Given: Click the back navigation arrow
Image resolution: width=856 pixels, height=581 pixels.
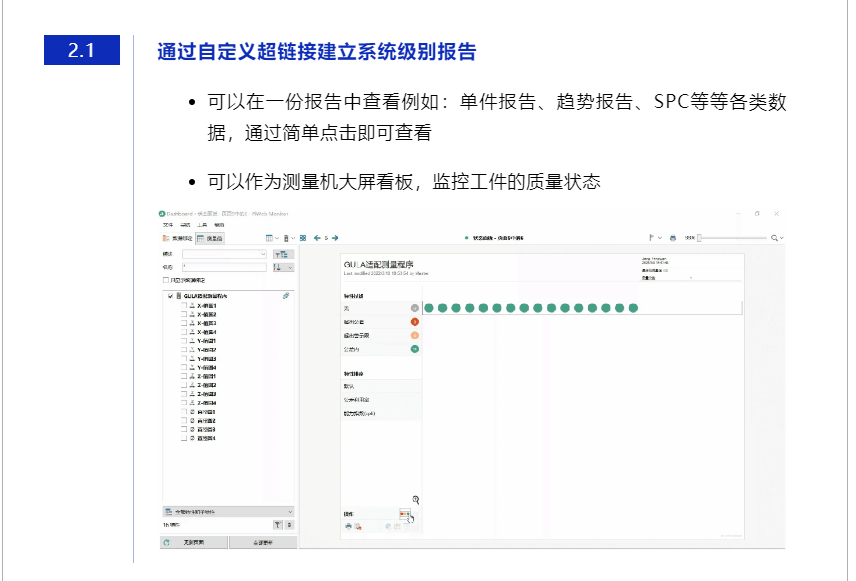Looking at the screenshot, I should 316,238.
